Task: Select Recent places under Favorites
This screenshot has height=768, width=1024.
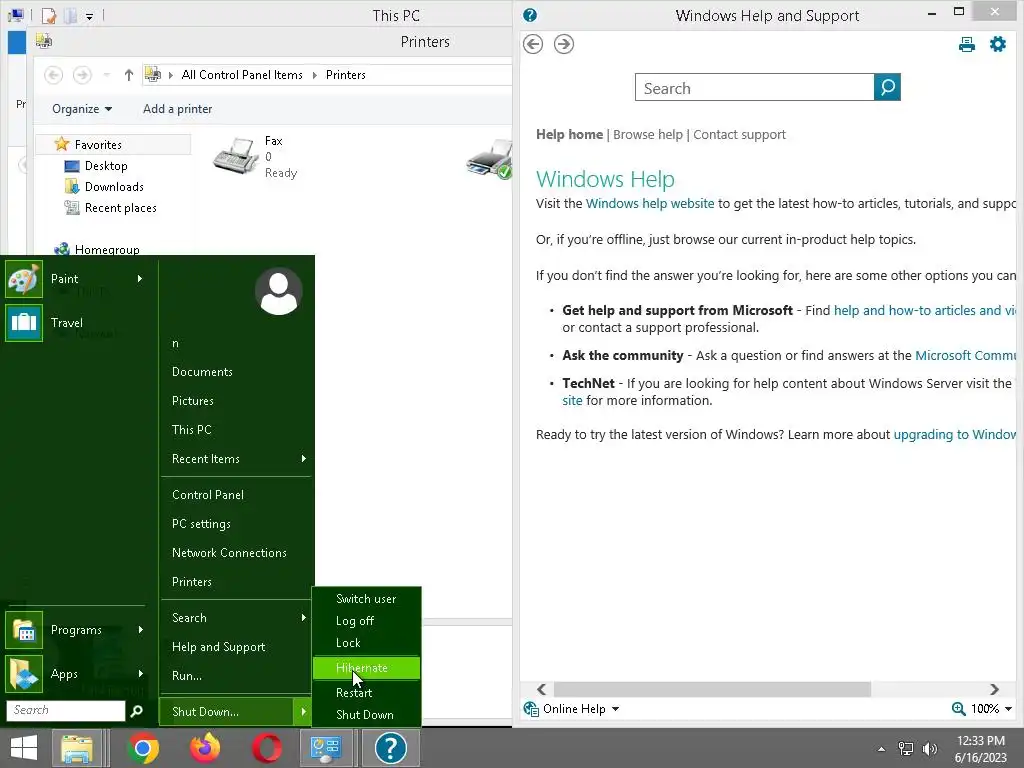Action: point(120,208)
